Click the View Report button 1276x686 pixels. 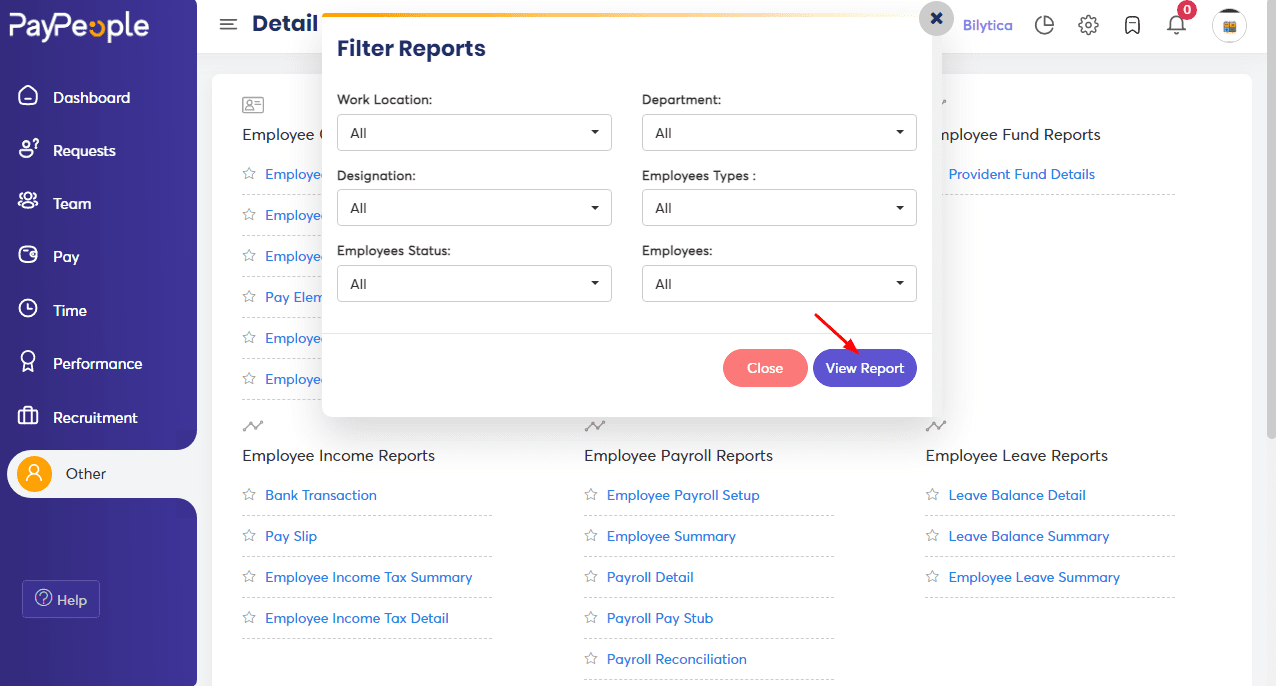pyautogui.click(x=864, y=367)
